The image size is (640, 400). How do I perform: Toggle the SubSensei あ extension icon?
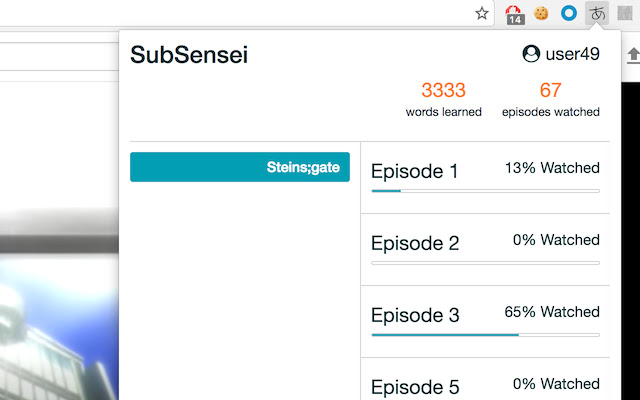point(598,14)
